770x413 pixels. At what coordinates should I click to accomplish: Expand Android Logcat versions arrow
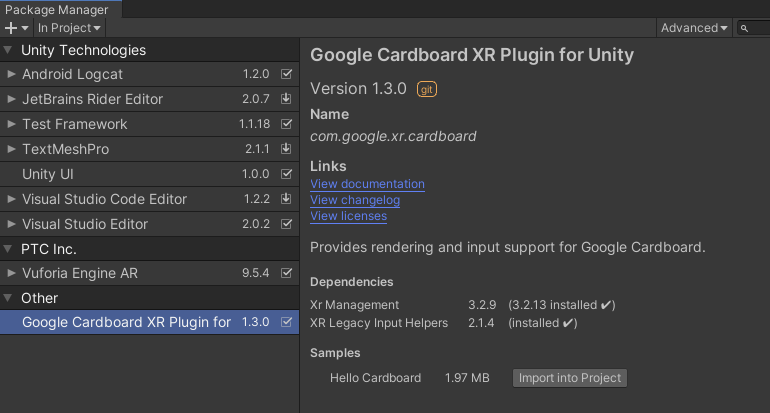11,74
